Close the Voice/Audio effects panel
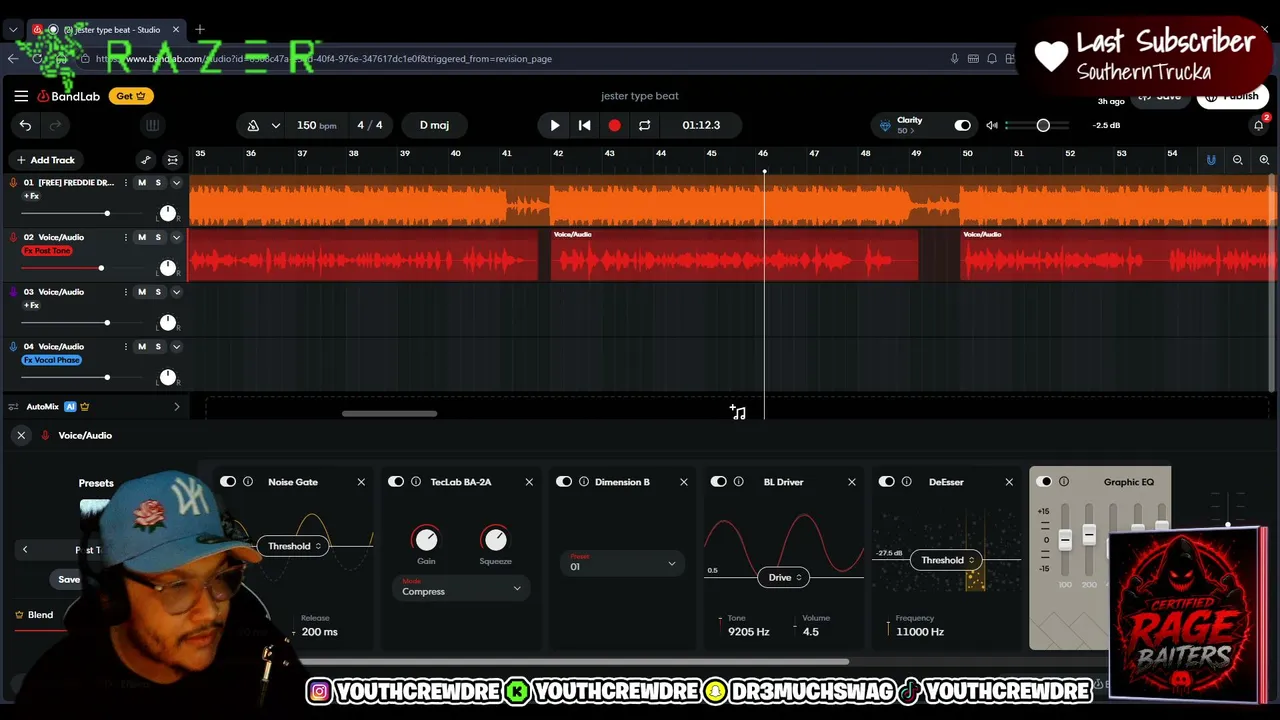1280x720 pixels. [x=21, y=435]
